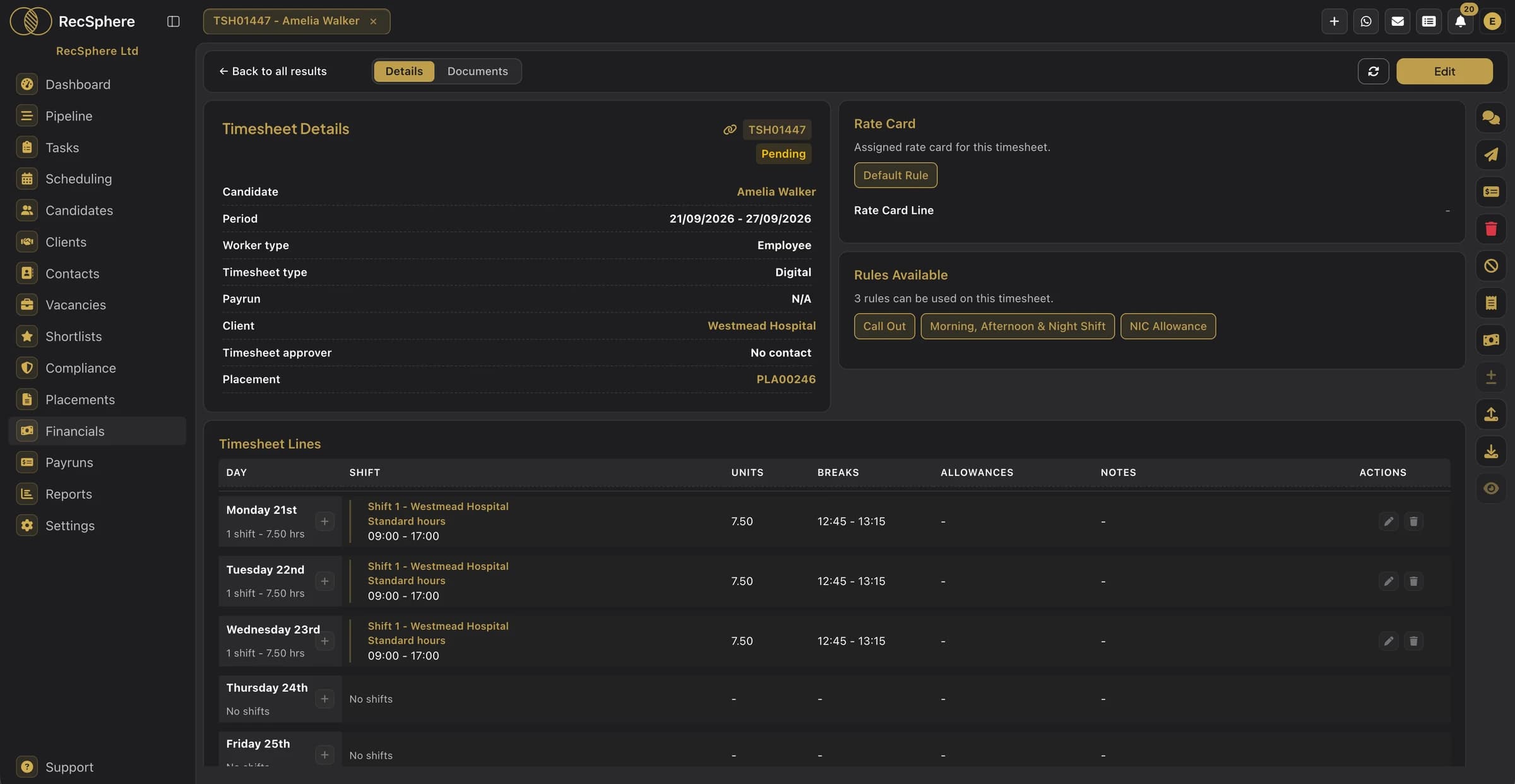
Task: Edit Monday 21st shift using pencil icon
Action: pos(1388,521)
